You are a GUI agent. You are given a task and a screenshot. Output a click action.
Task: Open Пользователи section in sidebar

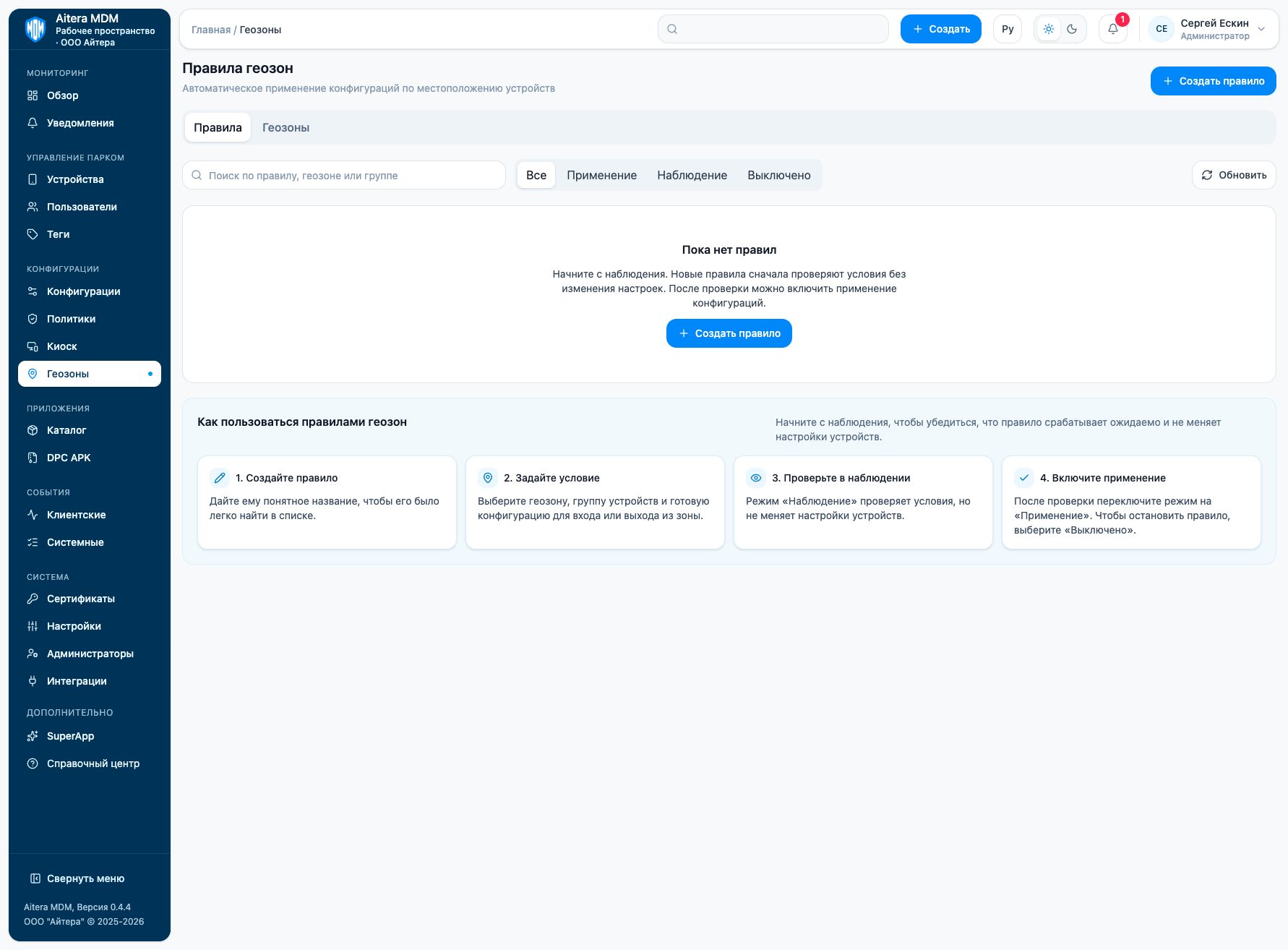pos(90,207)
